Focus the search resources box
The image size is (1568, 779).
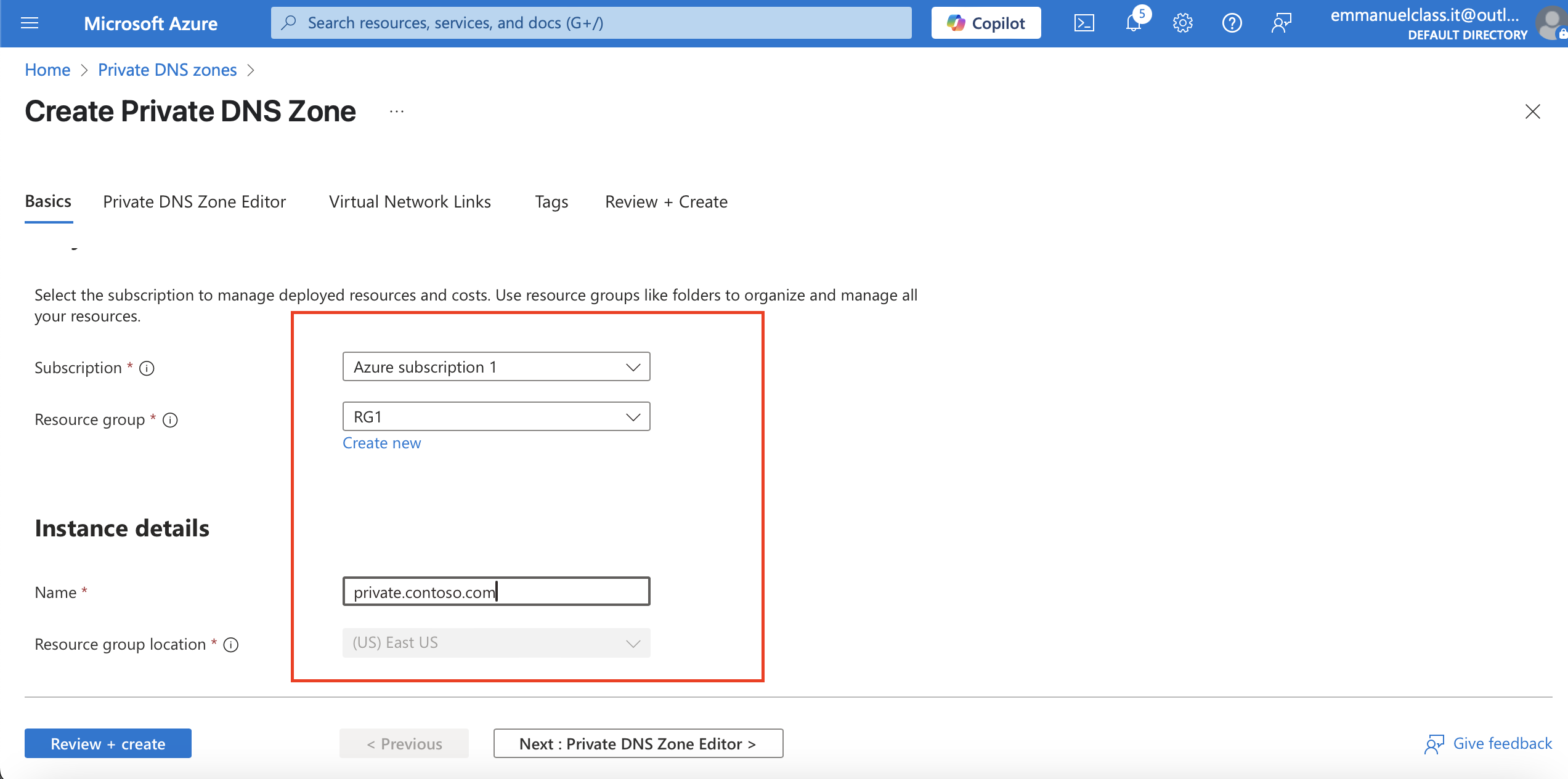pyautogui.click(x=591, y=23)
